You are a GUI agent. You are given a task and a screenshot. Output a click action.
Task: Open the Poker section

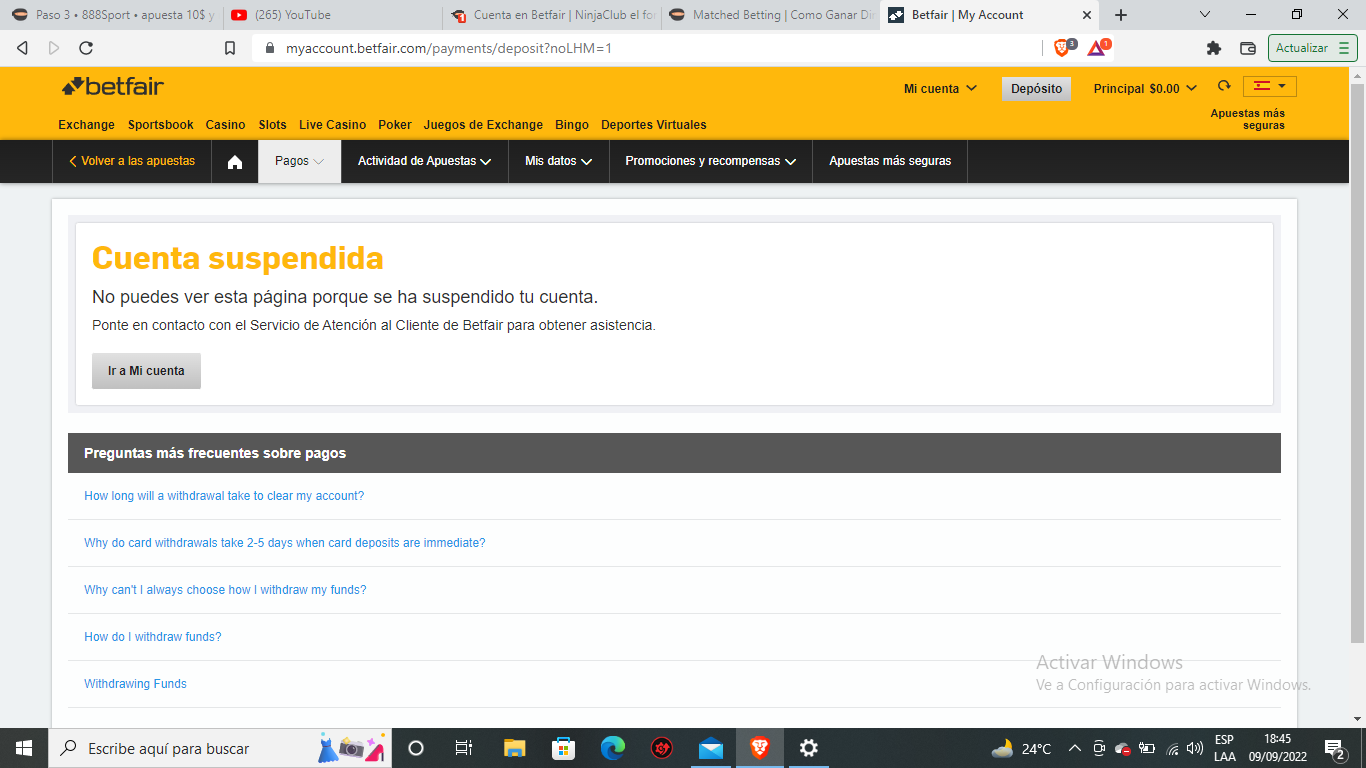(x=395, y=125)
